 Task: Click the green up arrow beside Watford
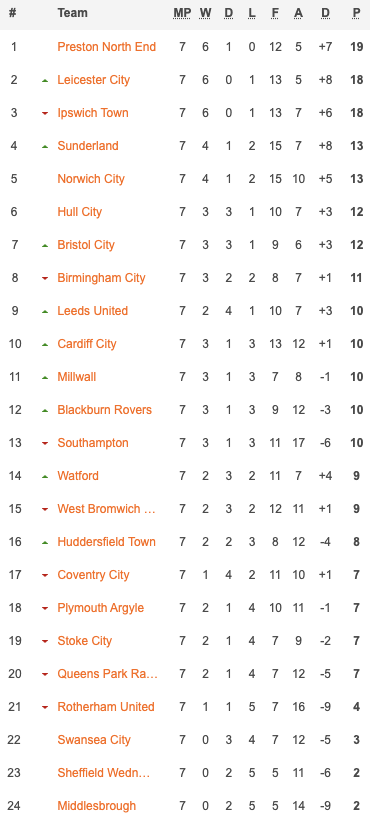45,477
